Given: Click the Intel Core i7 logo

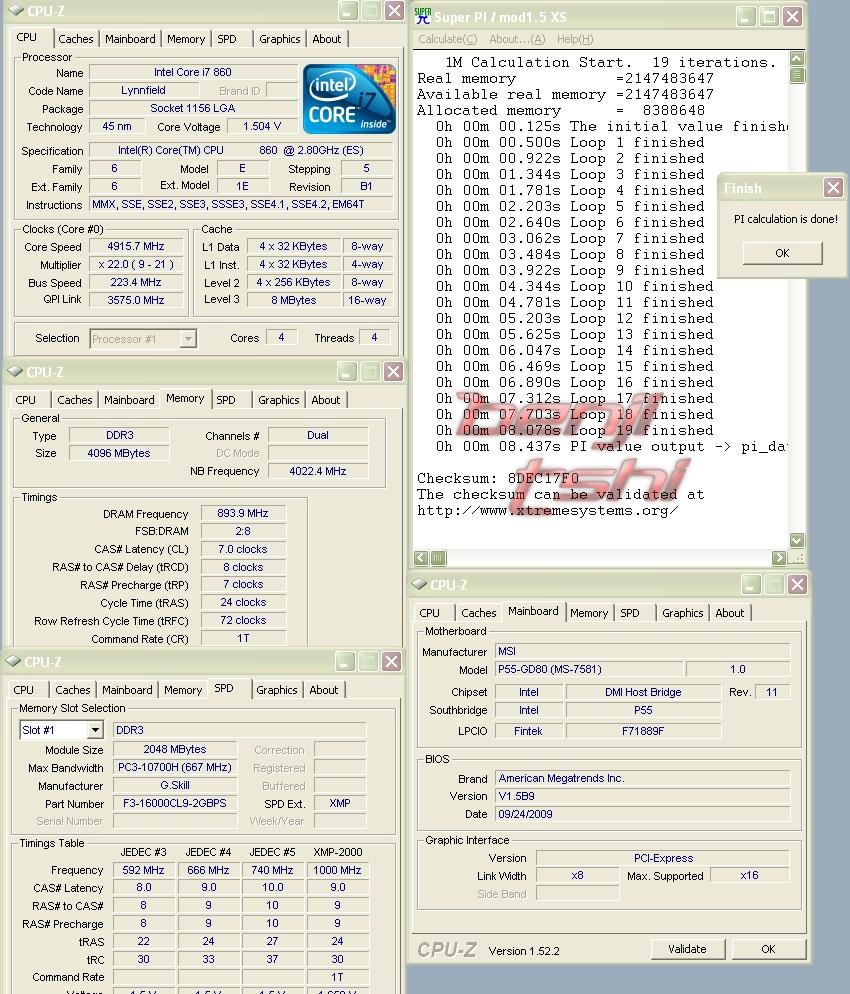Looking at the screenshot, I should coord(349,99).
